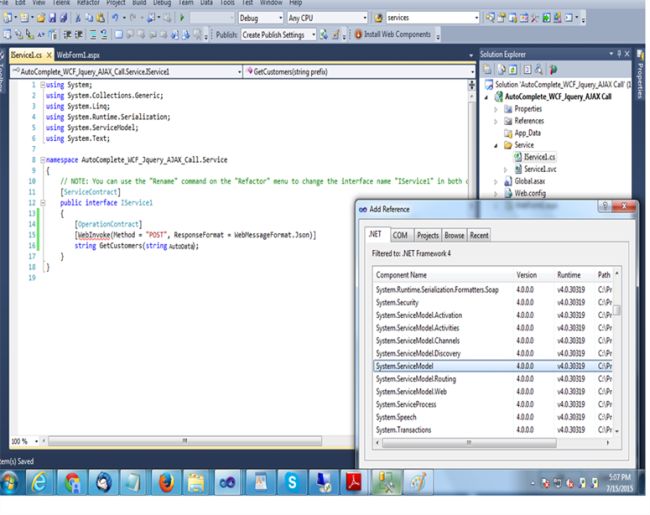This screenshot has height=515, width=650.
Task: Open Google Chrome from the taskbar
Action: 73,483
